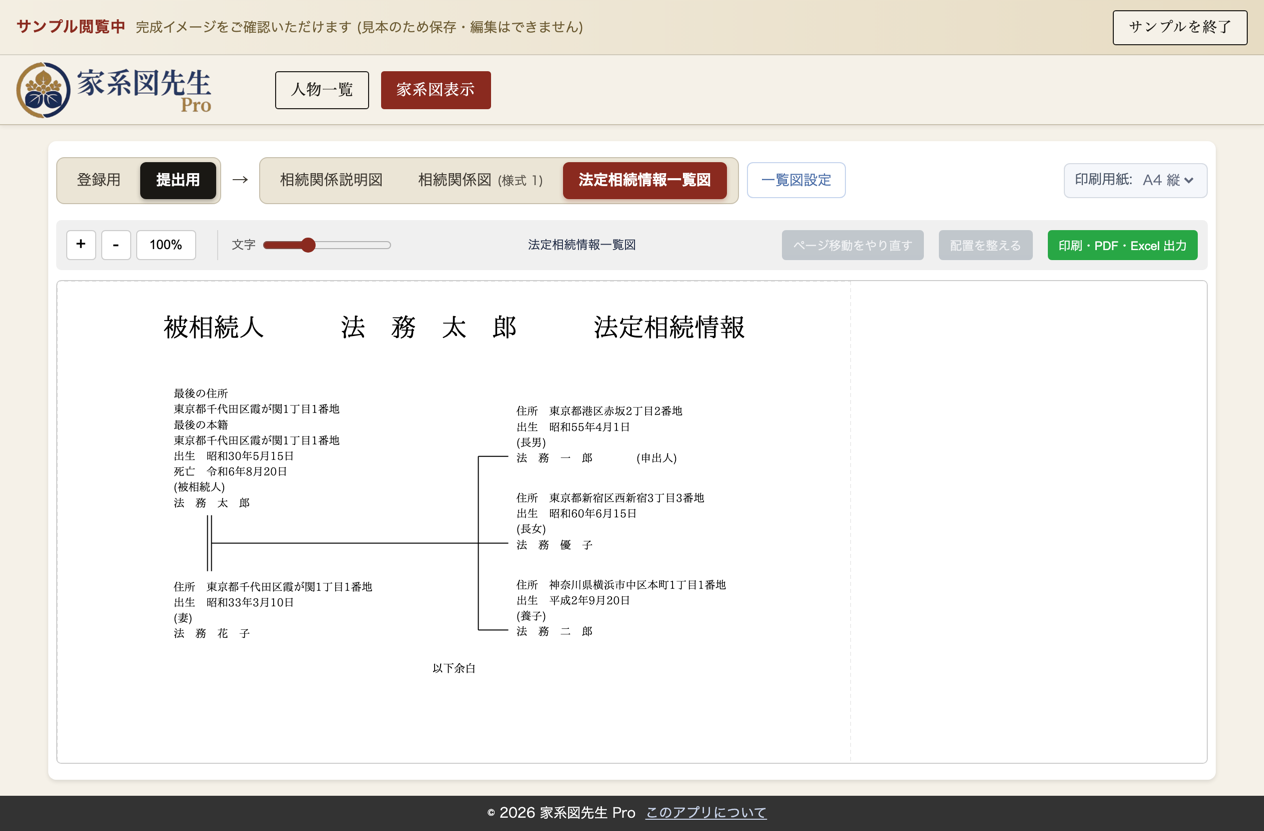The image size is (1264, 831).
Task: Click address 東京都新宿区西新宿3丁目3番地
Action: (627, 498)
